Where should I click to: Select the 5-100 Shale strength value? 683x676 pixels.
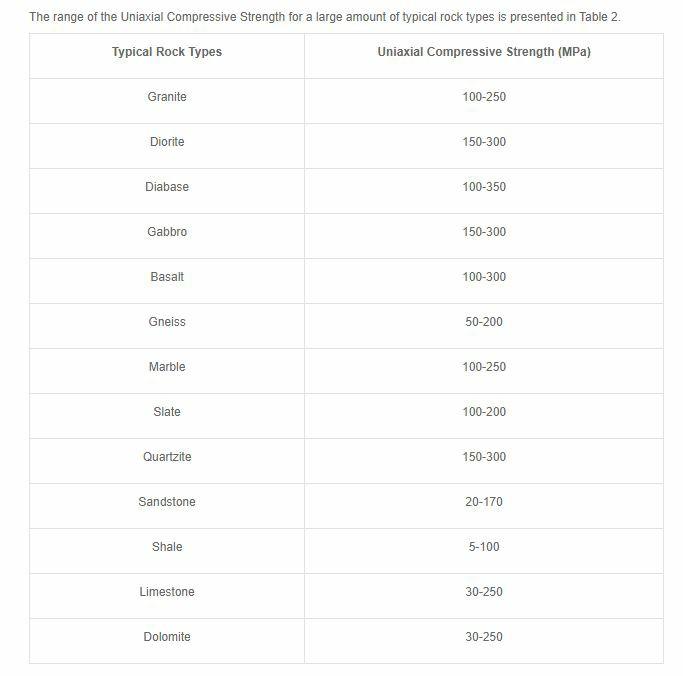(x=484, y=547)
